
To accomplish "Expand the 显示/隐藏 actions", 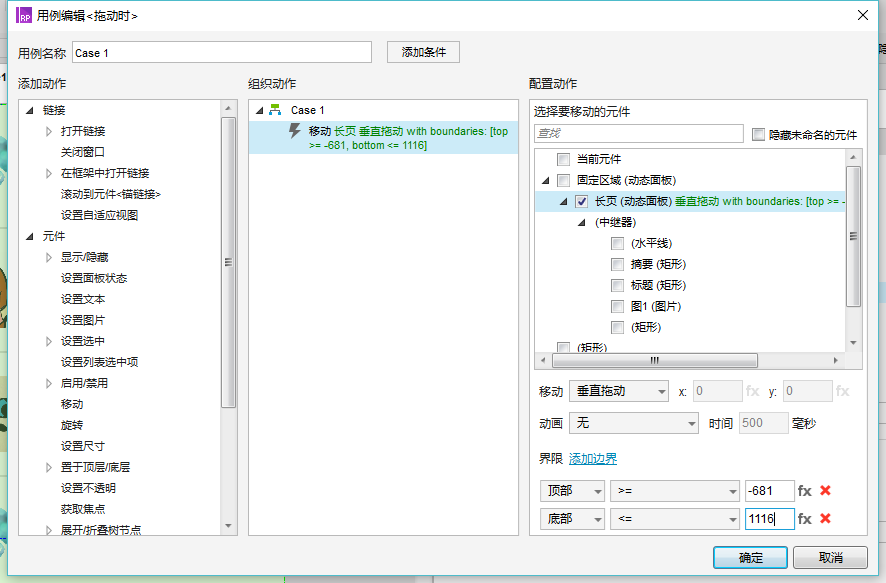I will click(49, 257).
